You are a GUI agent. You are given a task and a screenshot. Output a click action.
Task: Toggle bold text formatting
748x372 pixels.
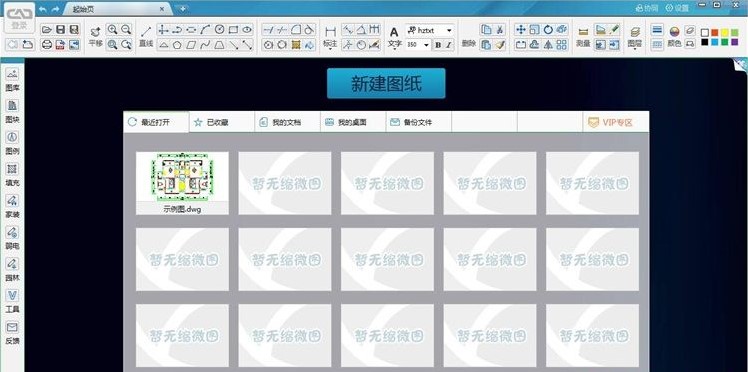click(438, 45)
